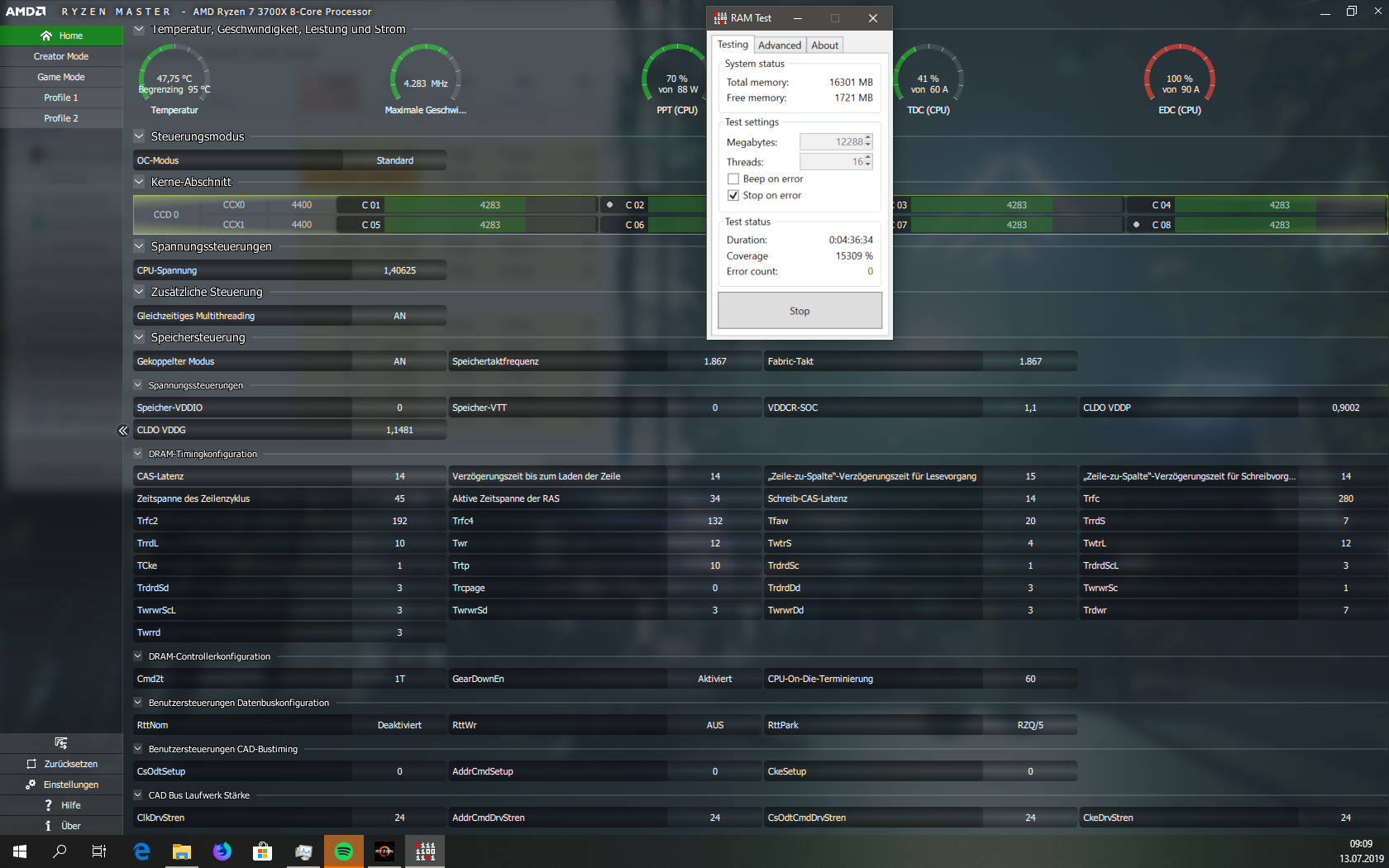Collapse the top-level Spannungssteuerungen section

point(139,246)
